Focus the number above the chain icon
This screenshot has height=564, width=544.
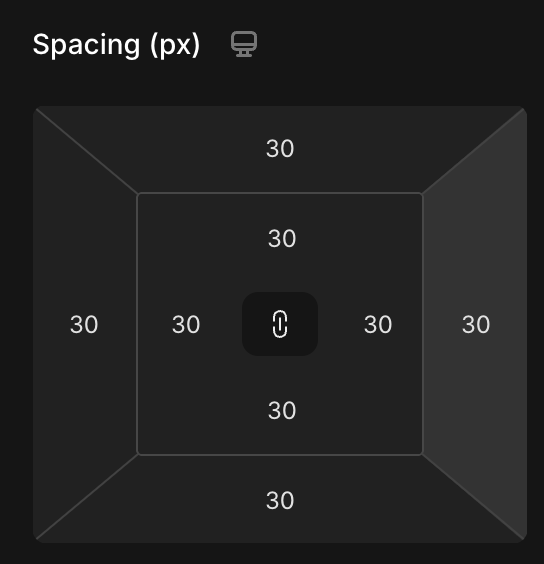282,238
